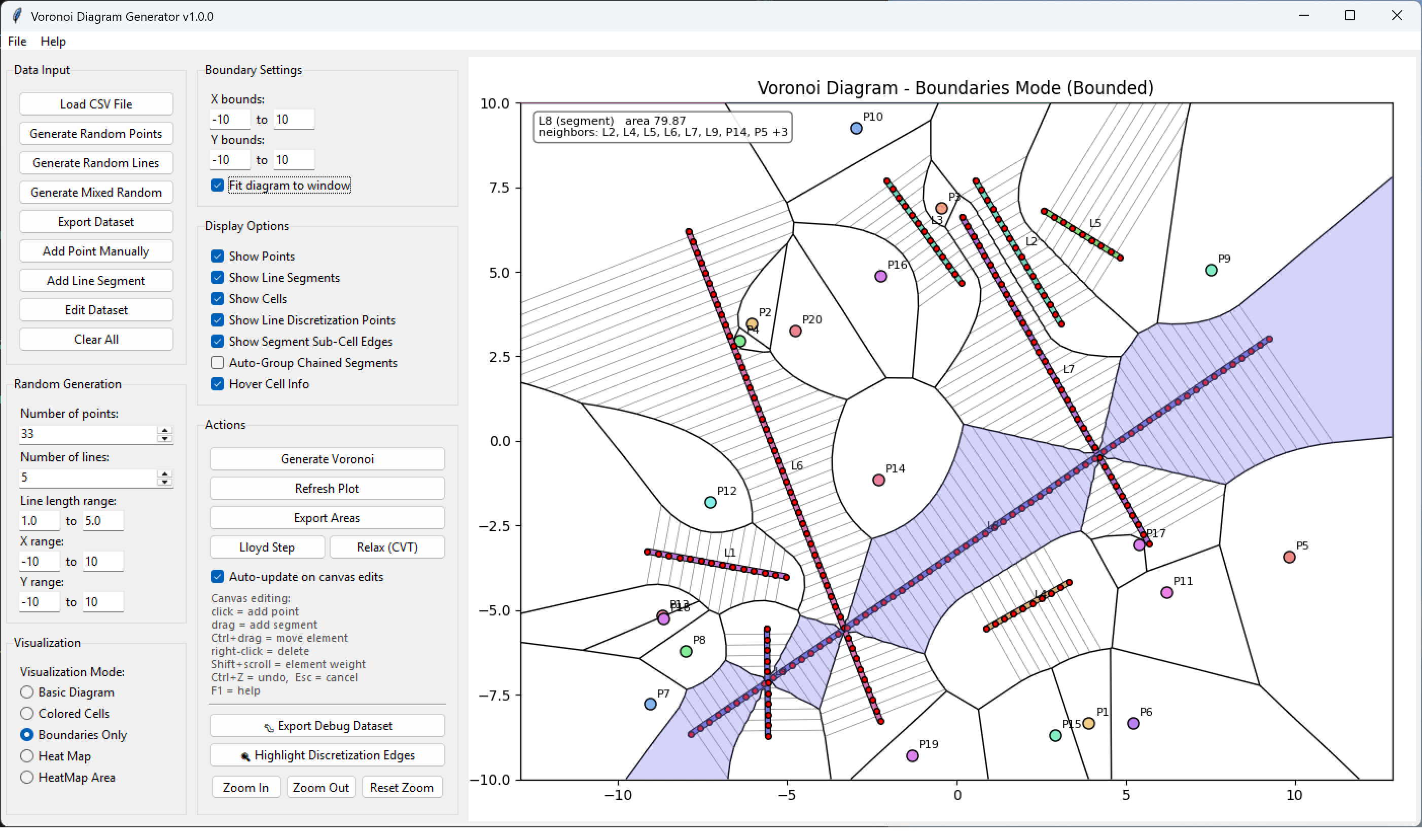Maximize the Voronoi Diagram Generator window
The width and height of the screenshot is (1422, 840).
pyautogui.click(x=1349, y=16)
